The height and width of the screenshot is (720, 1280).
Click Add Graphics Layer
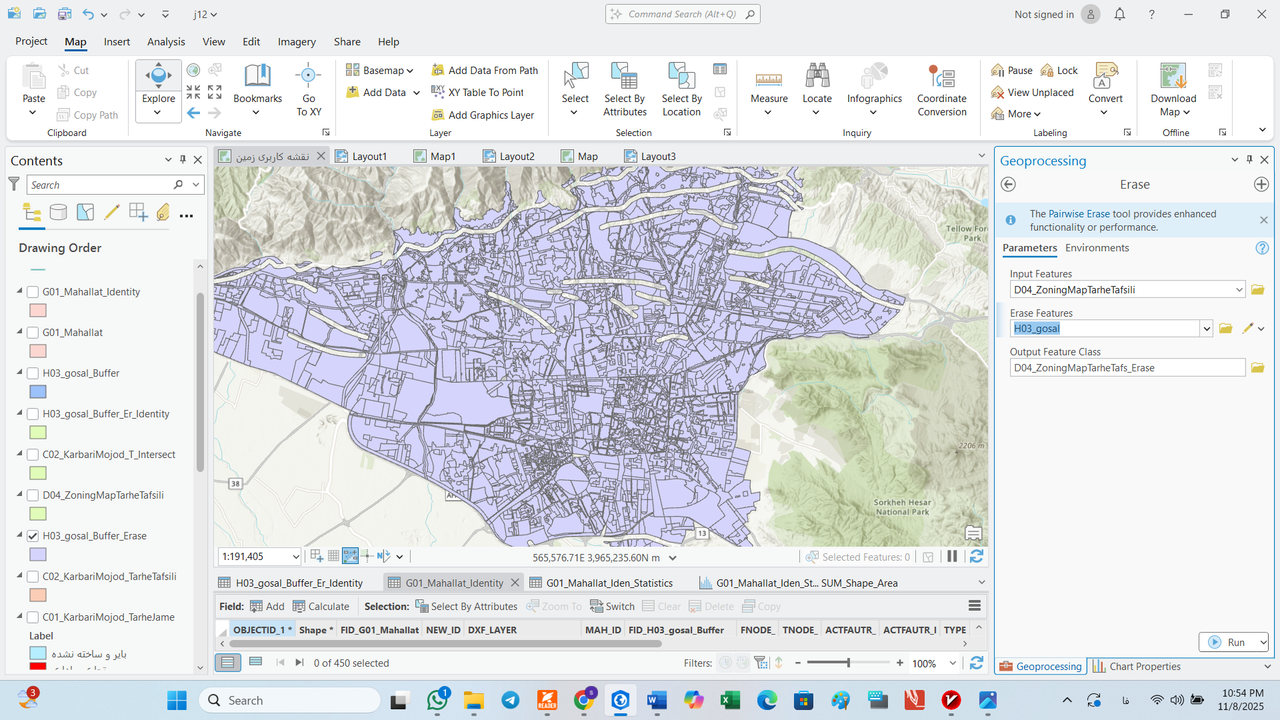pos(483,115)
